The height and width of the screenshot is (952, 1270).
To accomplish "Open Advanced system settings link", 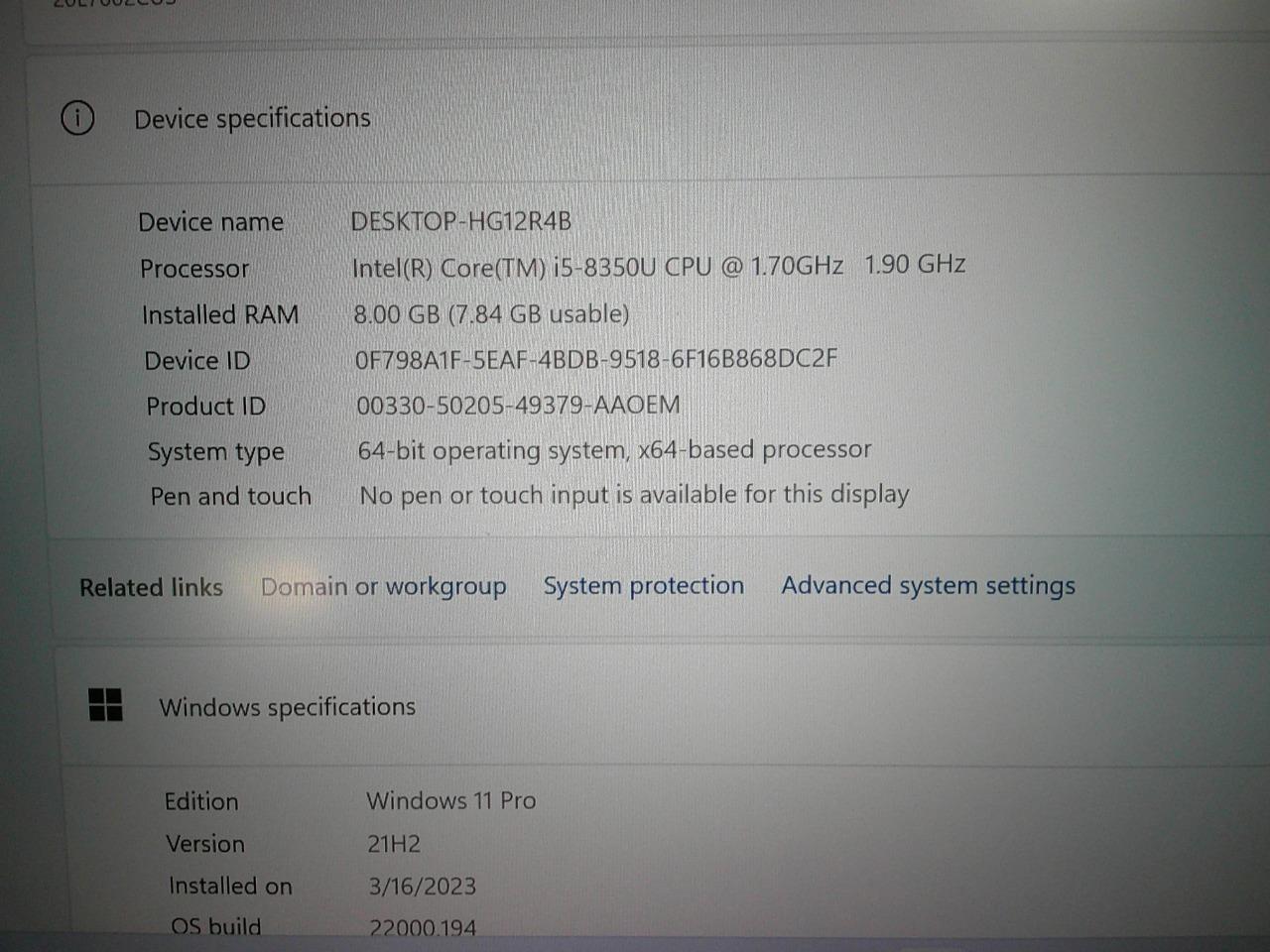I will 928,585.
